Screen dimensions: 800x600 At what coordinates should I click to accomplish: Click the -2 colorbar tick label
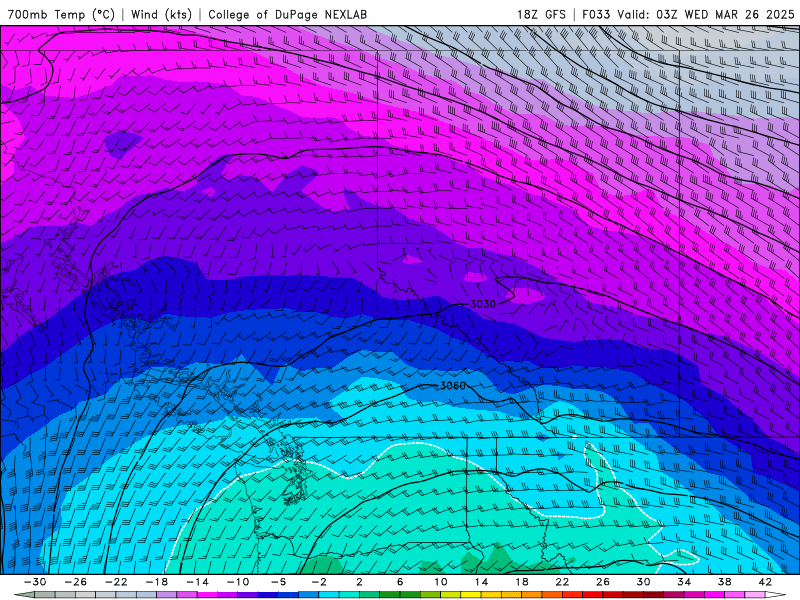click(319, 582)
